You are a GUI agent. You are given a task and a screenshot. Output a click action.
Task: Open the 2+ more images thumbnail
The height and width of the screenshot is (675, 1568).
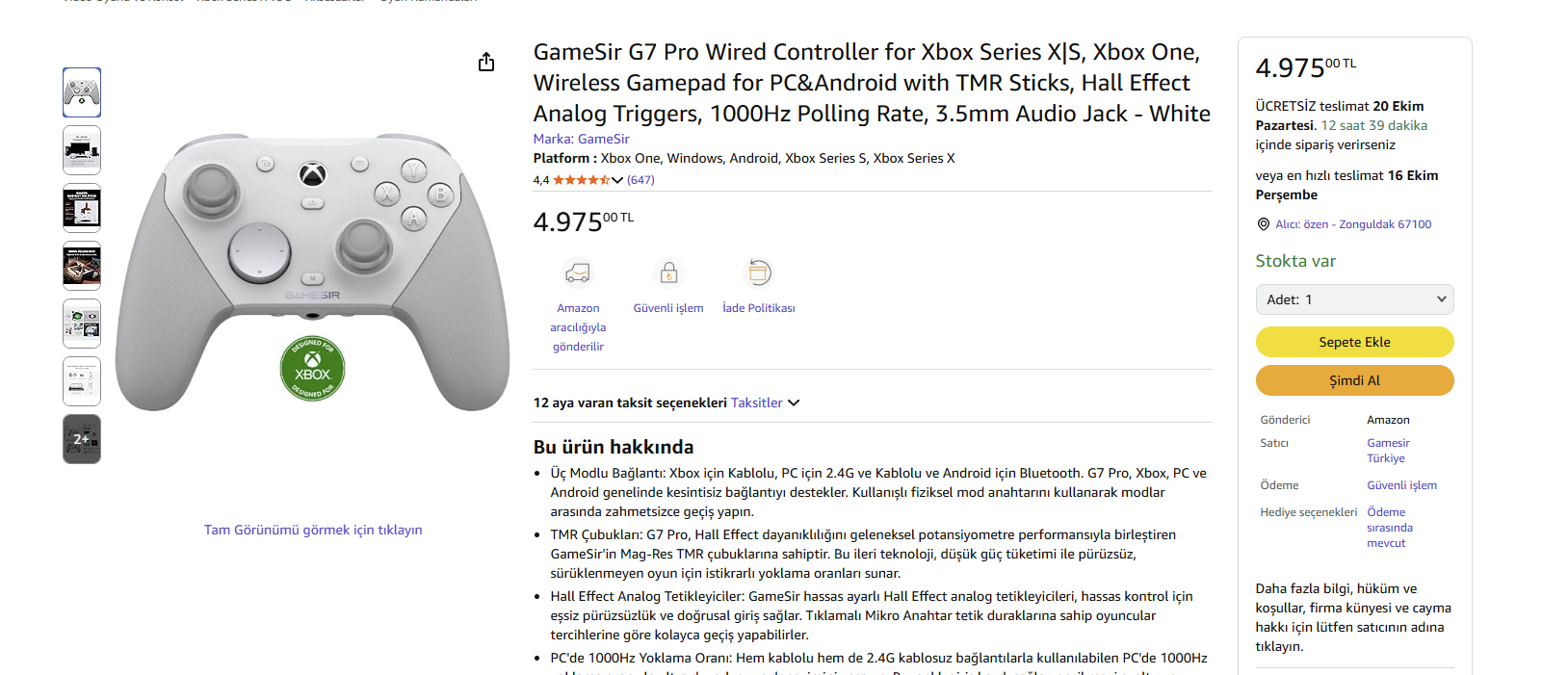(x=82, y=439)
